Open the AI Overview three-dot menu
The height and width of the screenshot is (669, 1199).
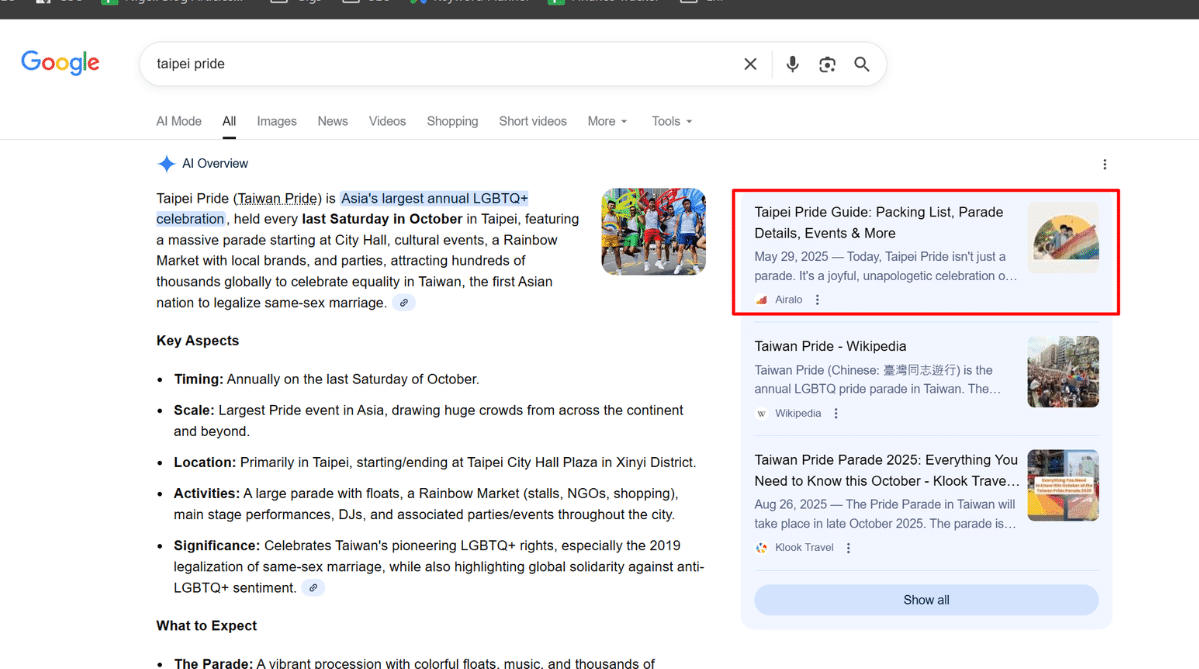coord(1104,164)
